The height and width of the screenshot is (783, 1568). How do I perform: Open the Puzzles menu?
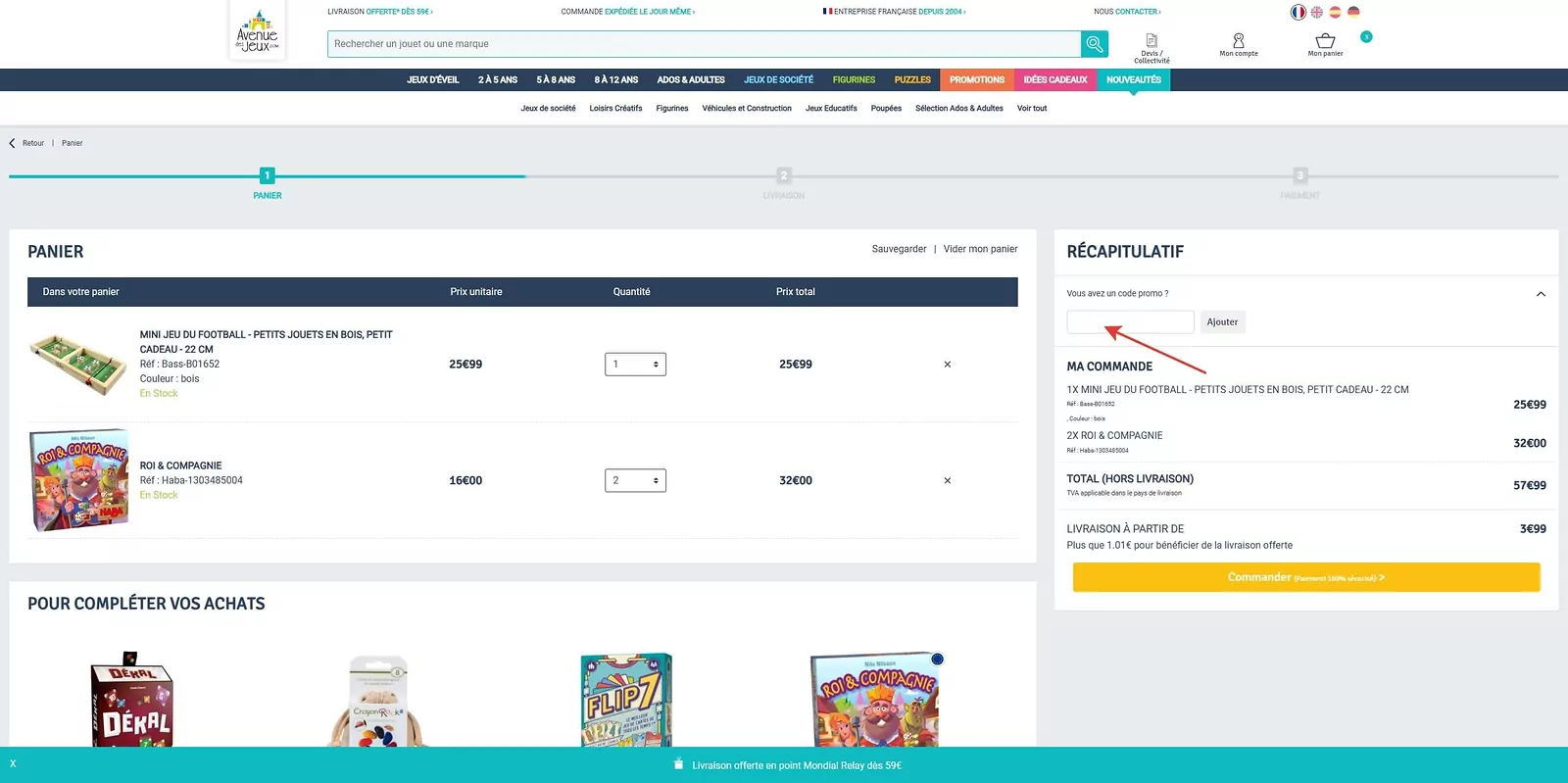tap(912, 80)
